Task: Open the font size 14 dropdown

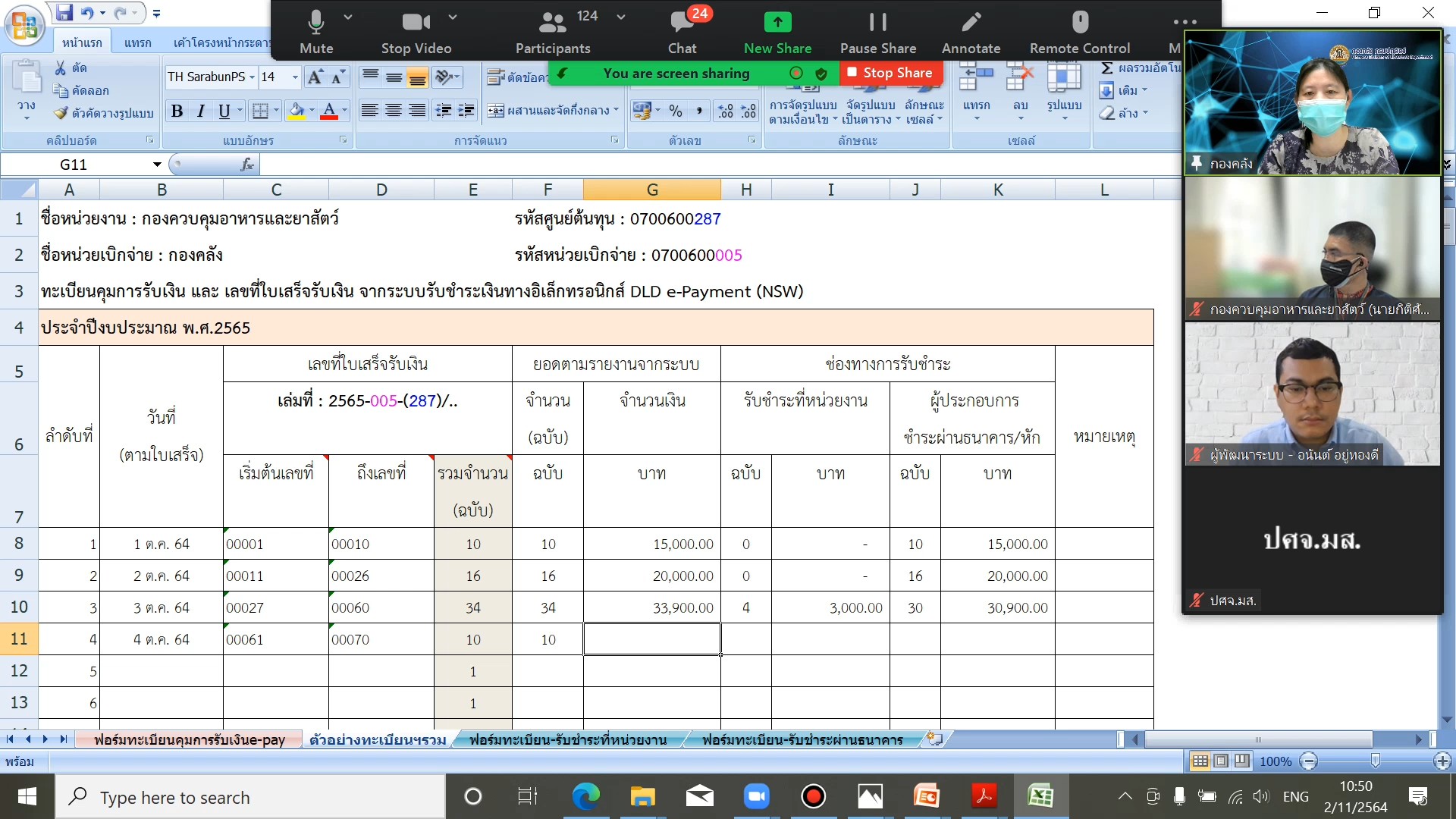Action: pos(295,77)
